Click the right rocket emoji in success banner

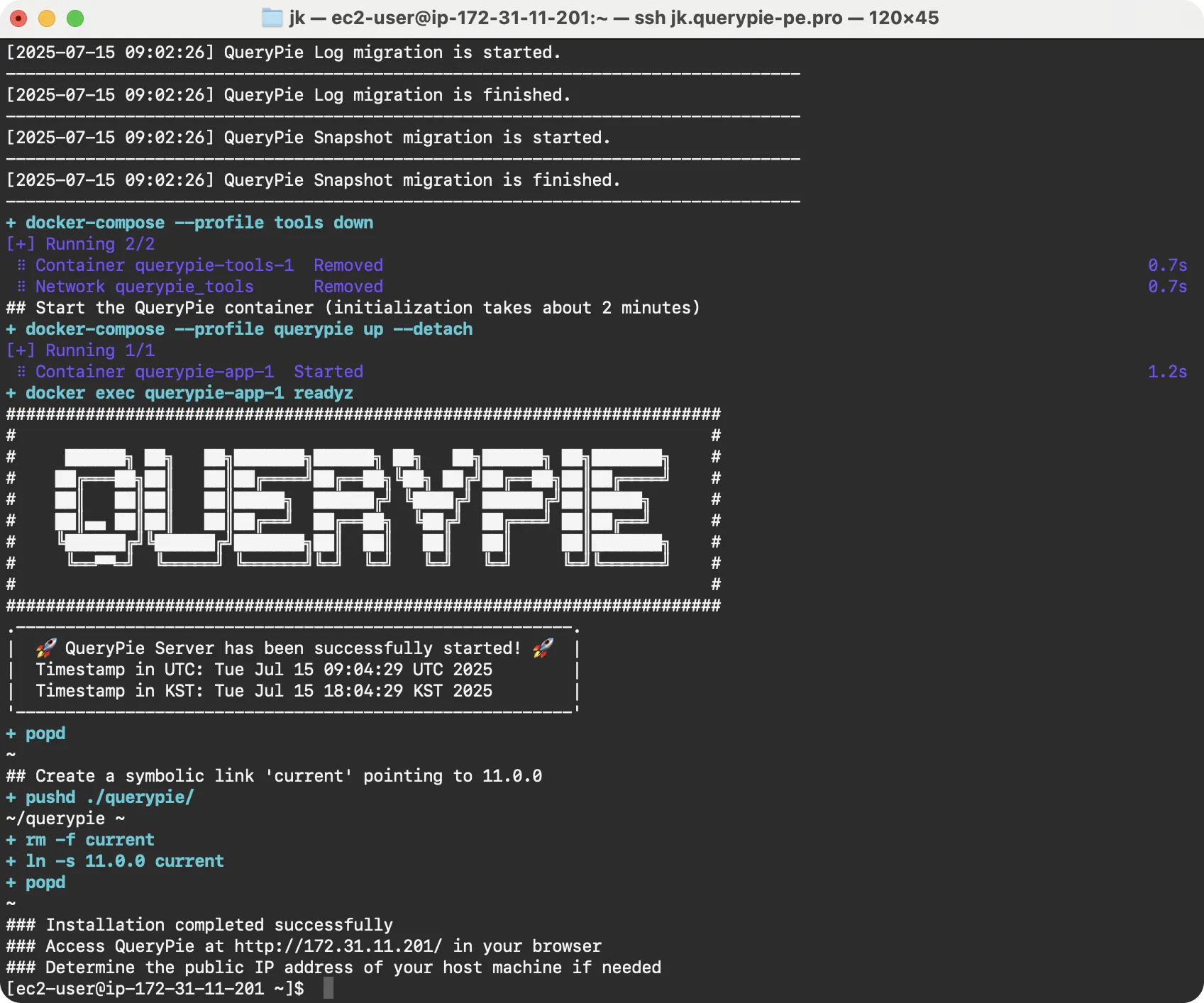[543, 648]
